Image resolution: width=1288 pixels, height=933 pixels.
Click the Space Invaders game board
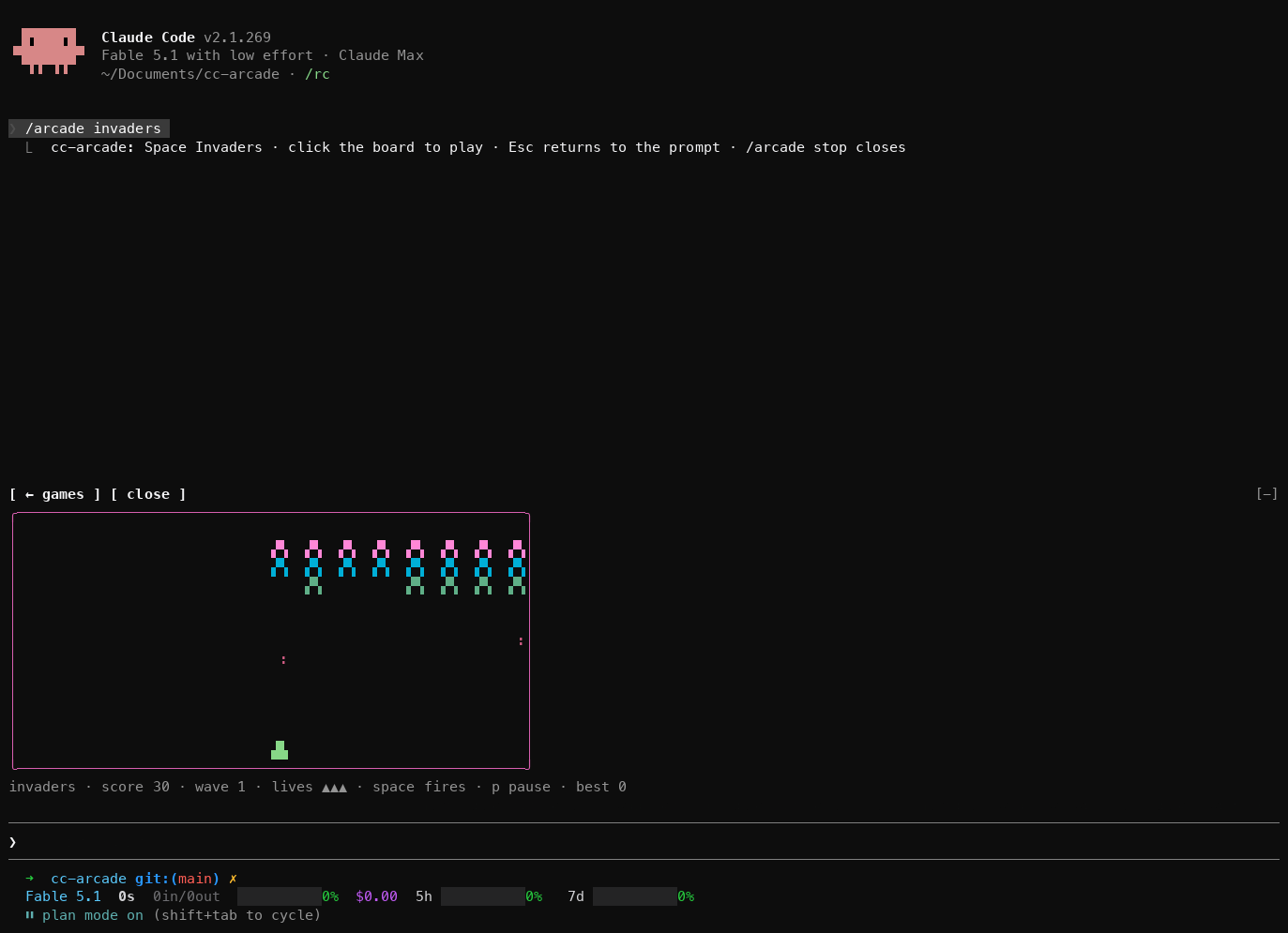pyautogui.click(x=271, y=640)
